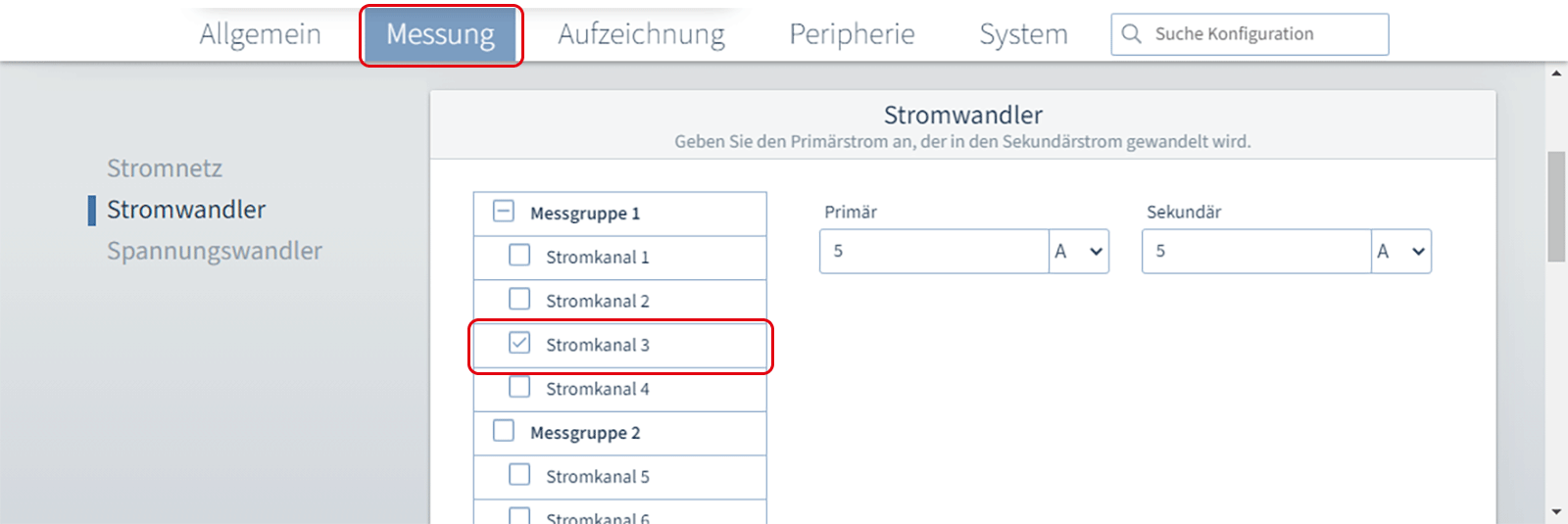
Task: Toggle the Stromkanal 5 checkbox
Action: coord(519,475)
